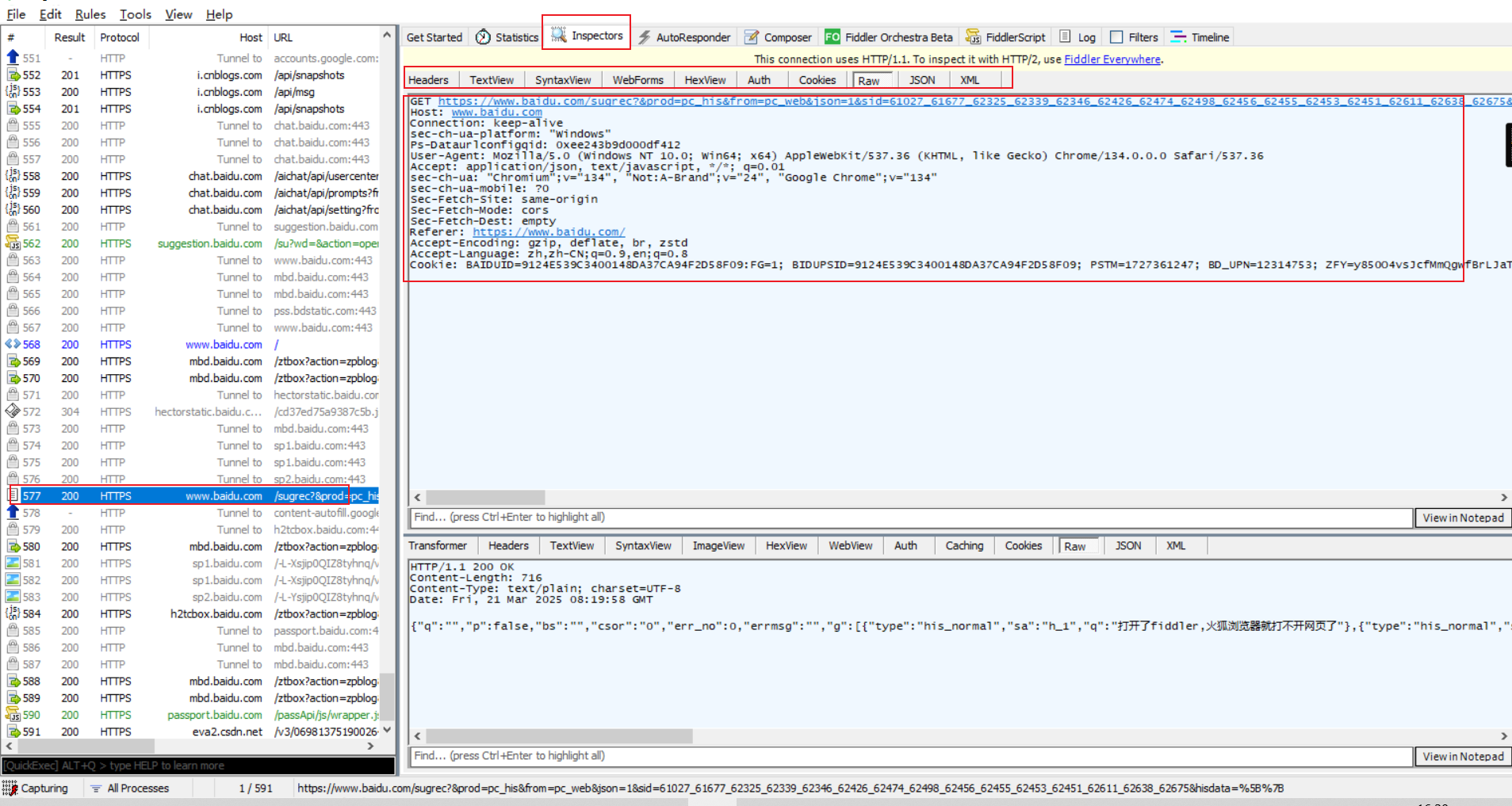Image resolution: width=1512 pixels, height=806 pixels.
Task: Open the Composer pencil icon
Action: [752, 37]
